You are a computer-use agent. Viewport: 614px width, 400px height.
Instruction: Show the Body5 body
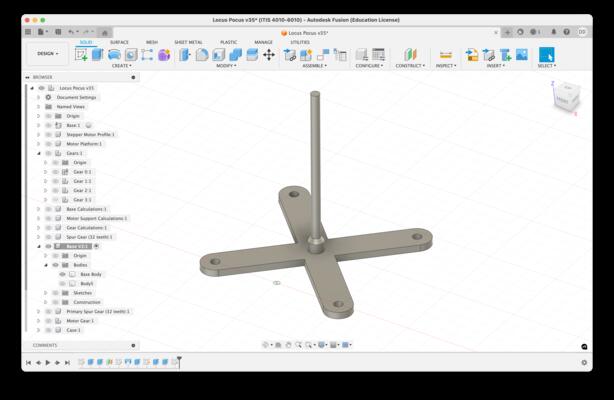click(x=62, y=284)
